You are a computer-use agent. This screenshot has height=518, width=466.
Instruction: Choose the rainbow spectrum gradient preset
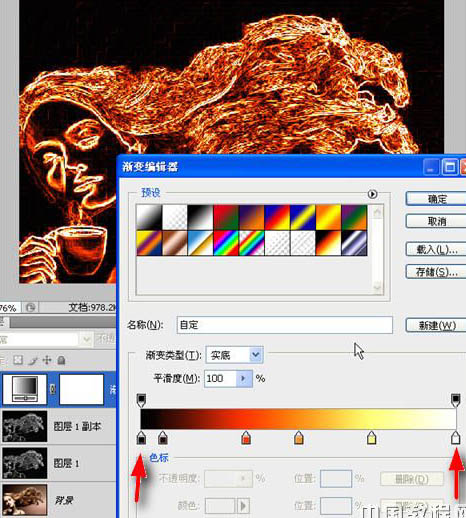[x=226, y=243]
